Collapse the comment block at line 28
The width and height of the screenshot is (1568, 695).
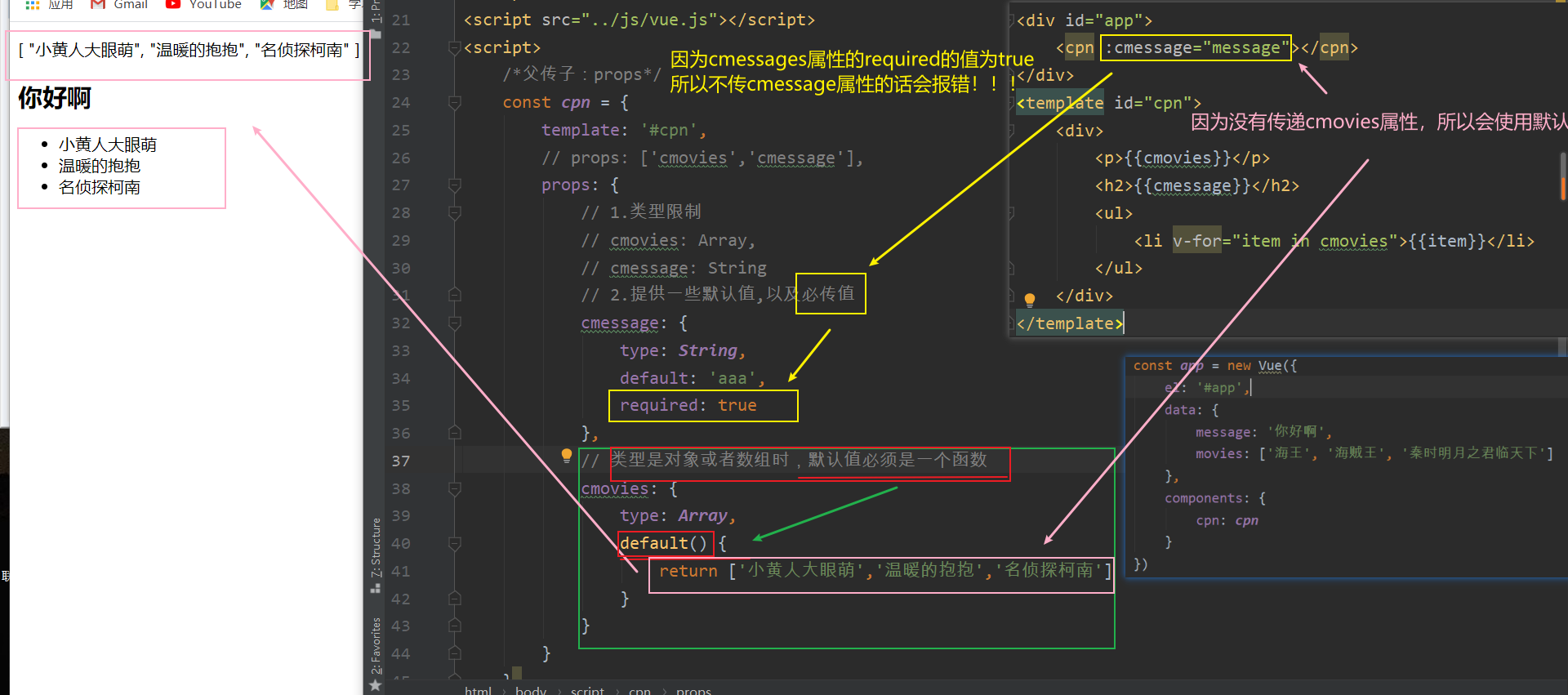455,213
